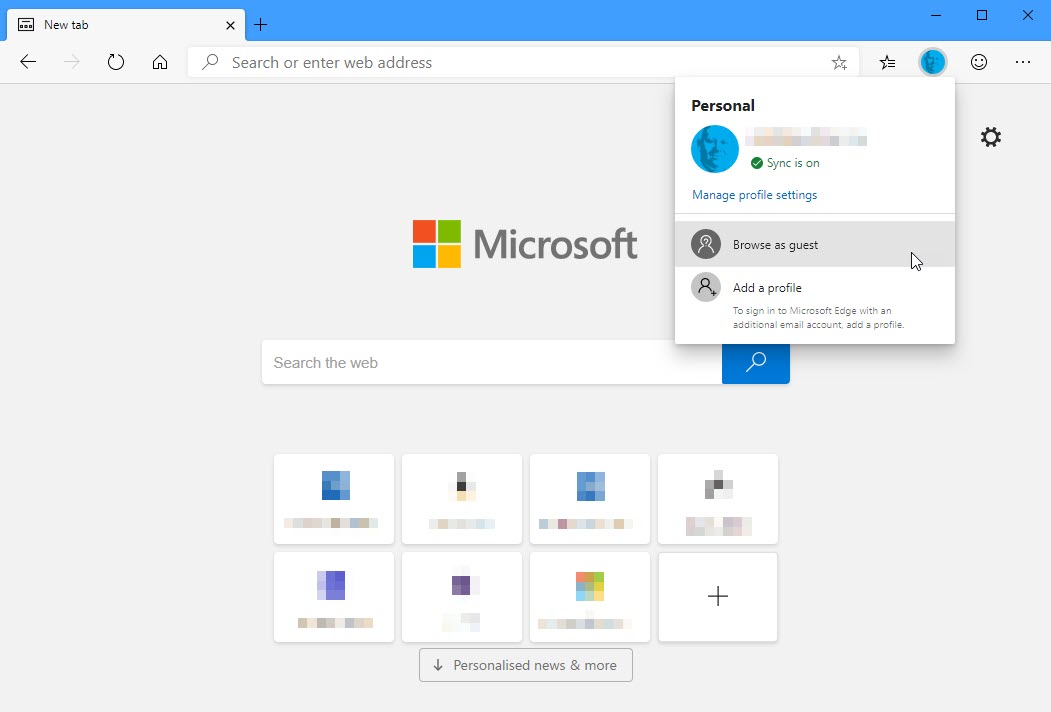Screen dimensions: 1051x712
Task: Send feedback with the smiley icon
Action: click(979, 62)
